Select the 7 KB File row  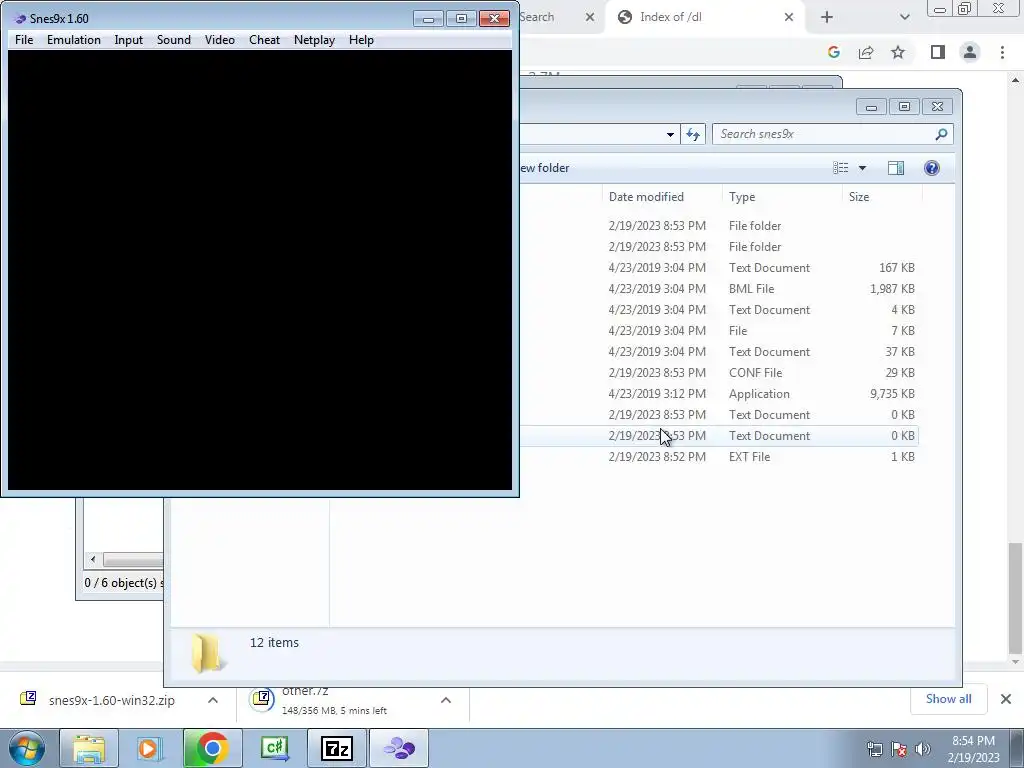pos(719,330)
